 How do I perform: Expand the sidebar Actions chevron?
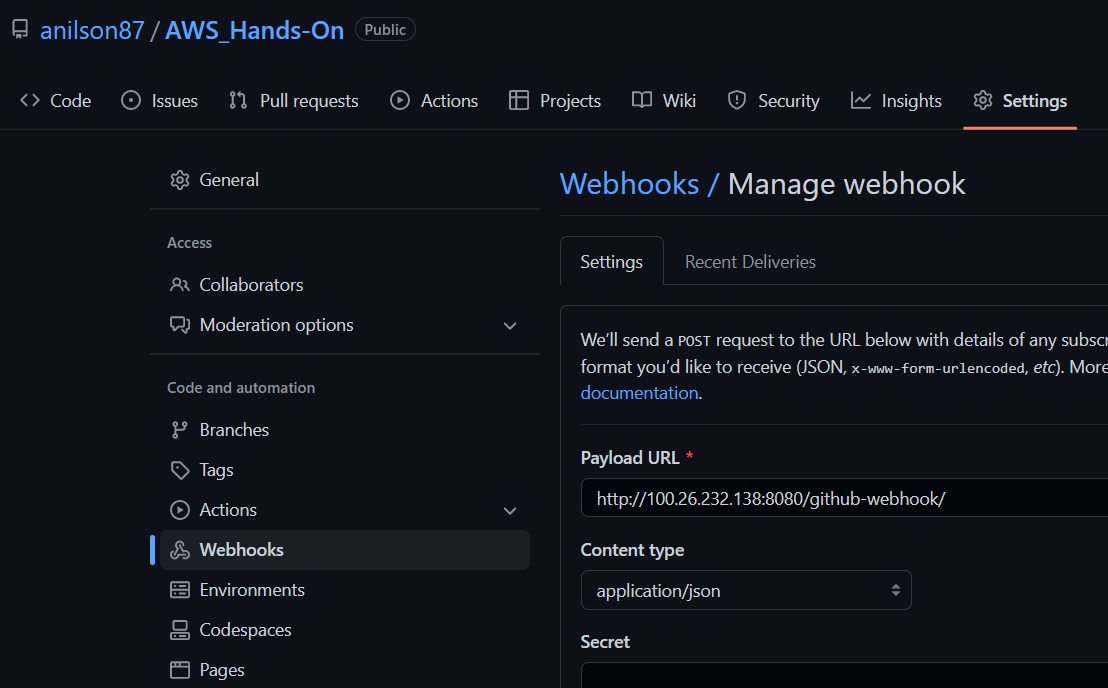[x=510, y=511]
